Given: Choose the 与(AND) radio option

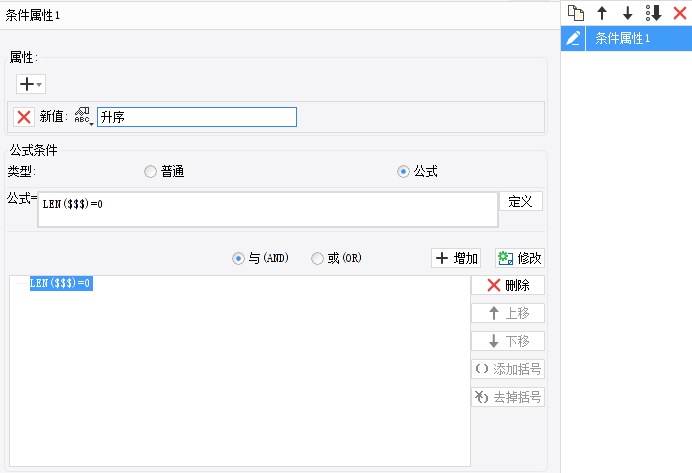Looking at the screenshot, I should click(x=238, y=258).
